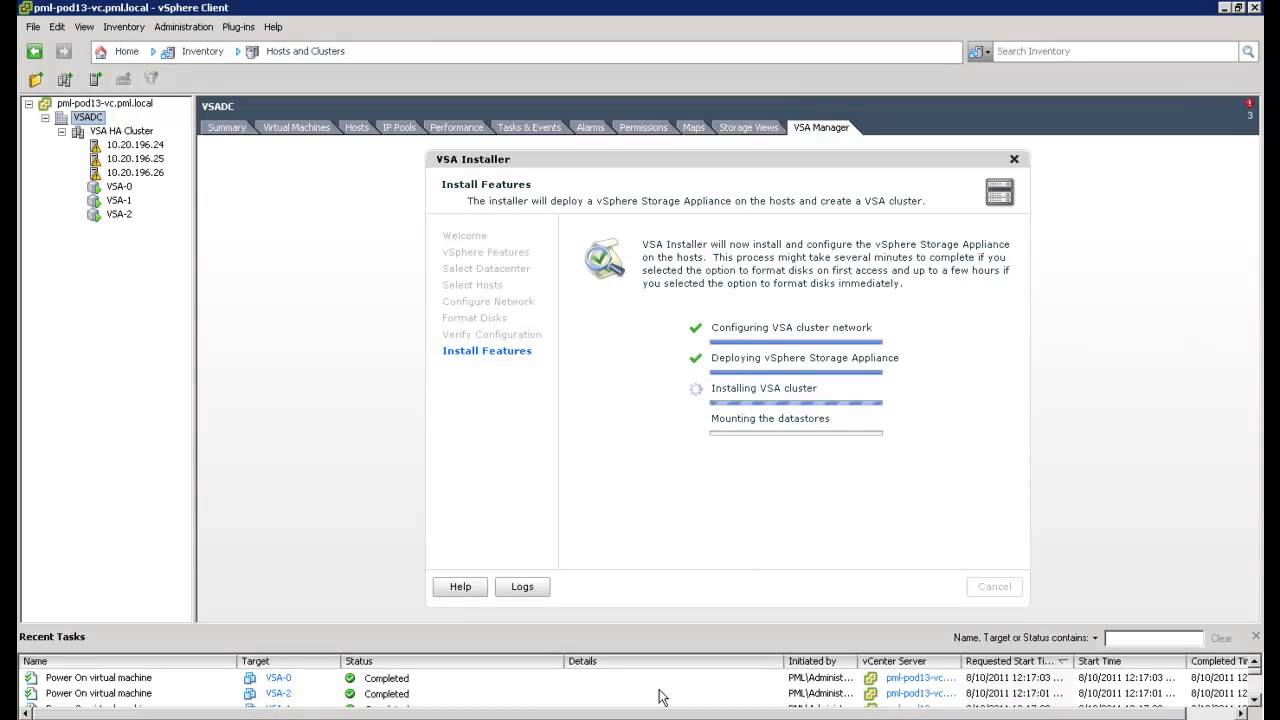
Task: Switch to the Performance tab
Action: pos(456,128)
